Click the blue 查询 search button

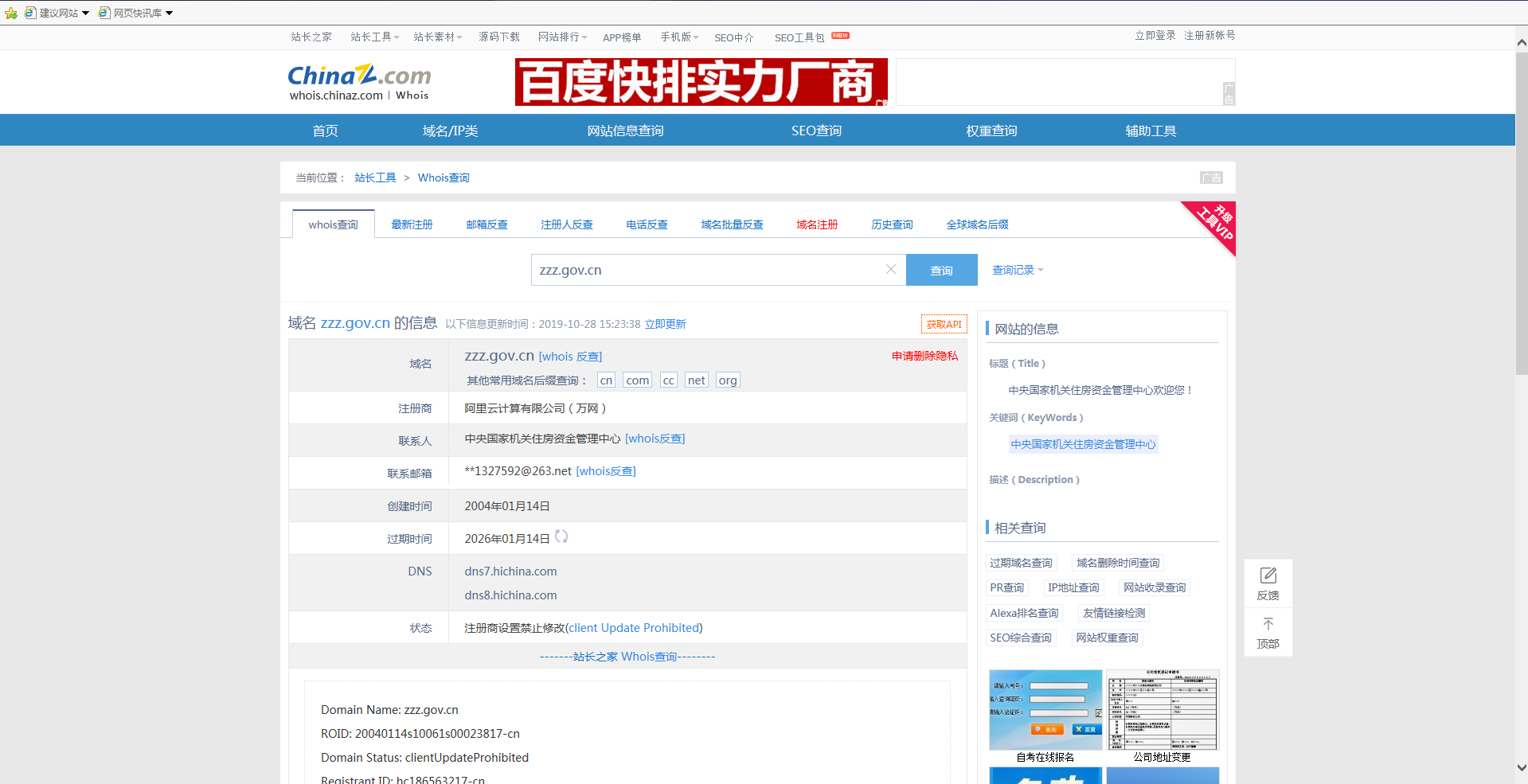(942, 270)
